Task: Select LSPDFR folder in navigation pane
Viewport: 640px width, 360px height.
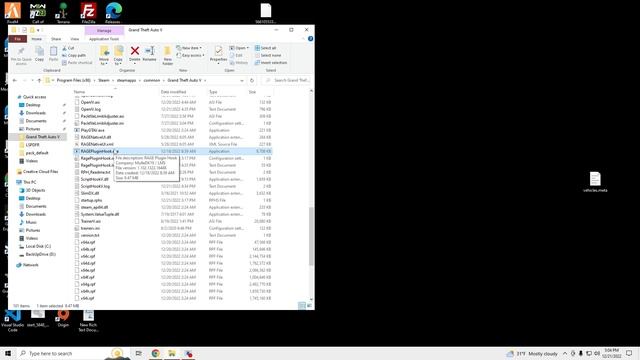Action: pos(32,145)
